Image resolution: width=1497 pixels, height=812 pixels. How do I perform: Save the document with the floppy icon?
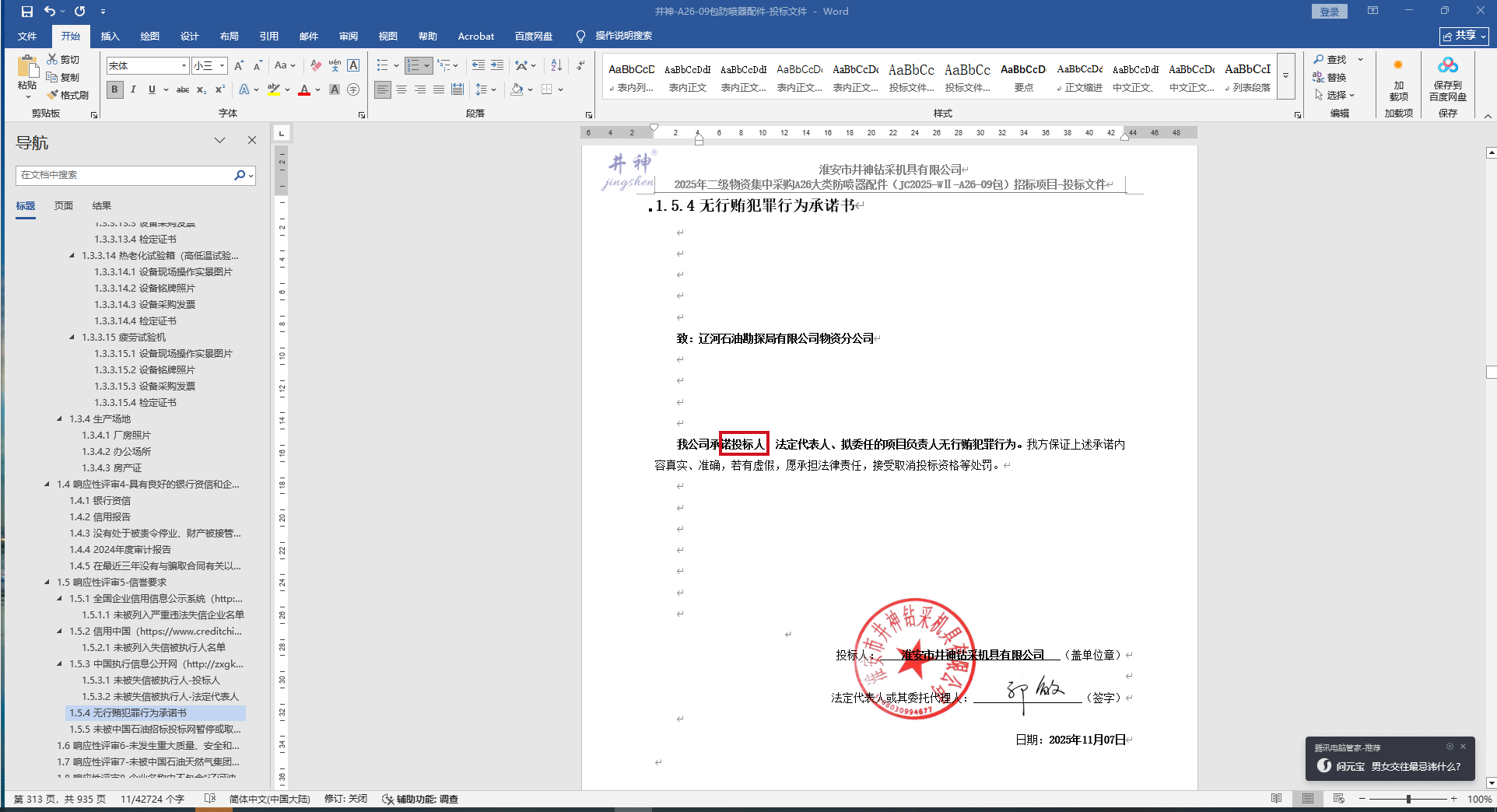[27, 12]
